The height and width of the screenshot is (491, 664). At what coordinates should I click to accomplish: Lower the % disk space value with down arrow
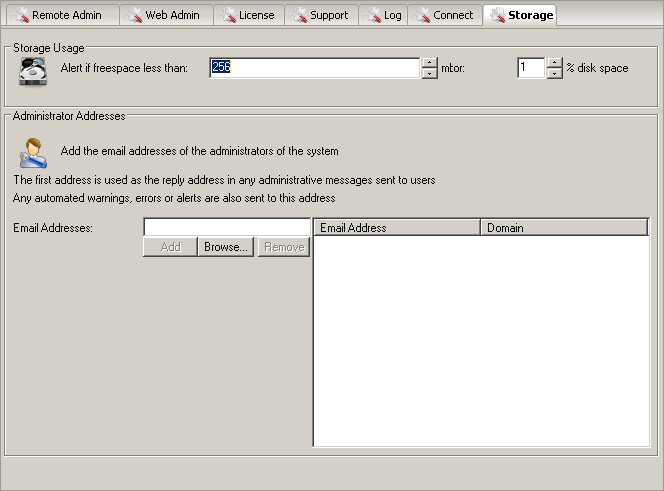(x=555, y=74)
